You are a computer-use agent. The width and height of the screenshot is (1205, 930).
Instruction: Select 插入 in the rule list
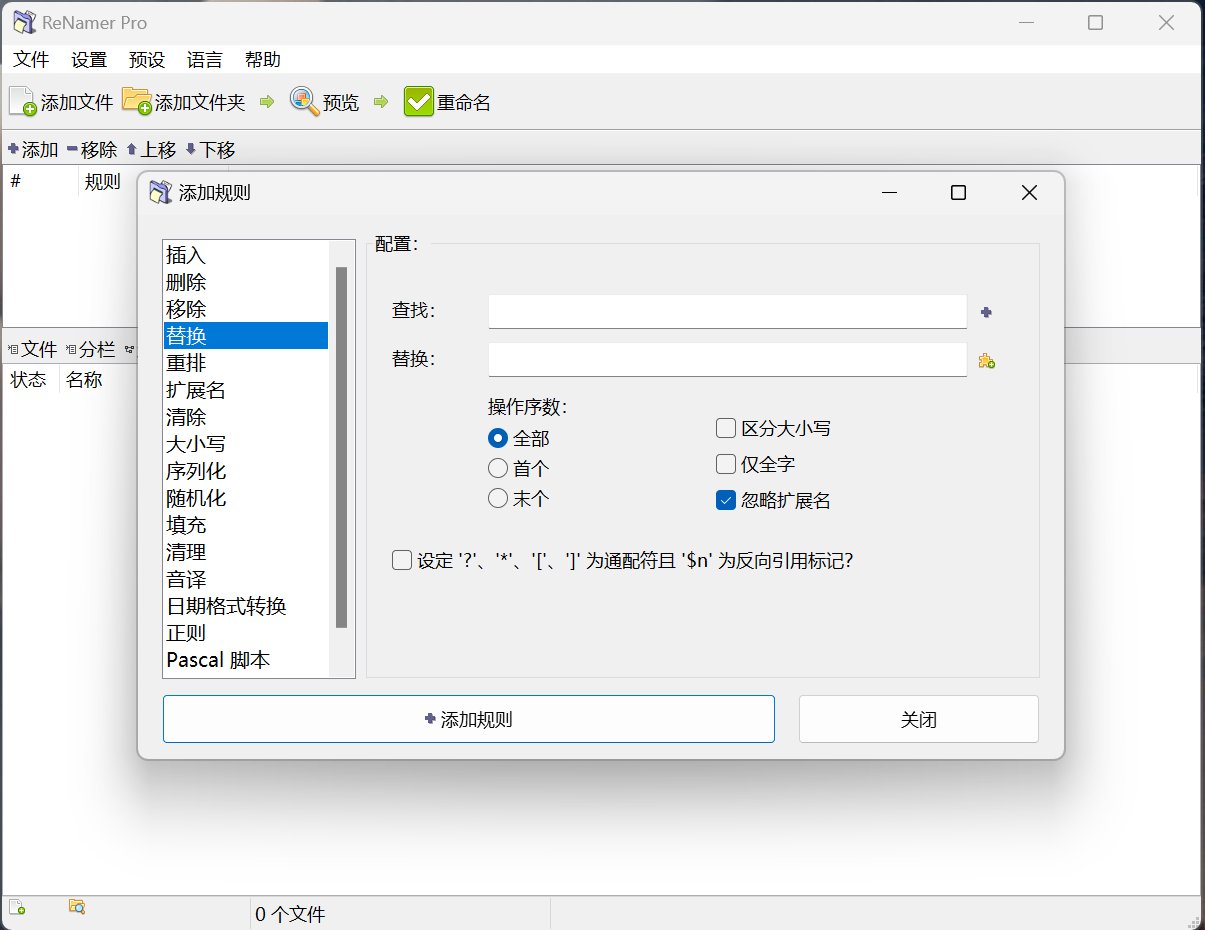pyautogui.click(x=246, y=255)
